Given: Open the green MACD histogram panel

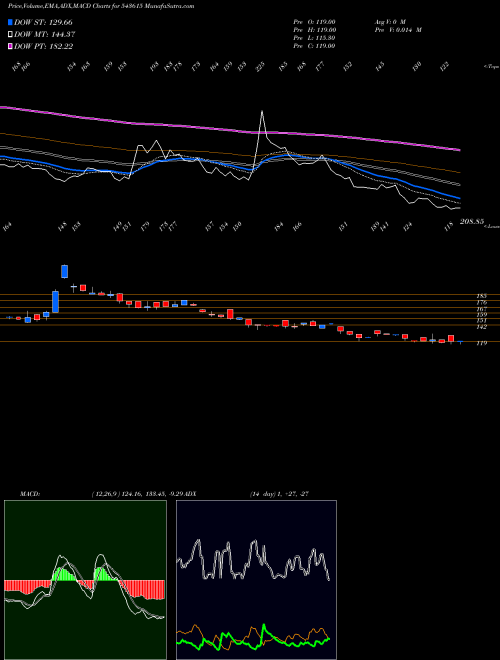Looking at the screenshot, I should click(x=85, y=580).
